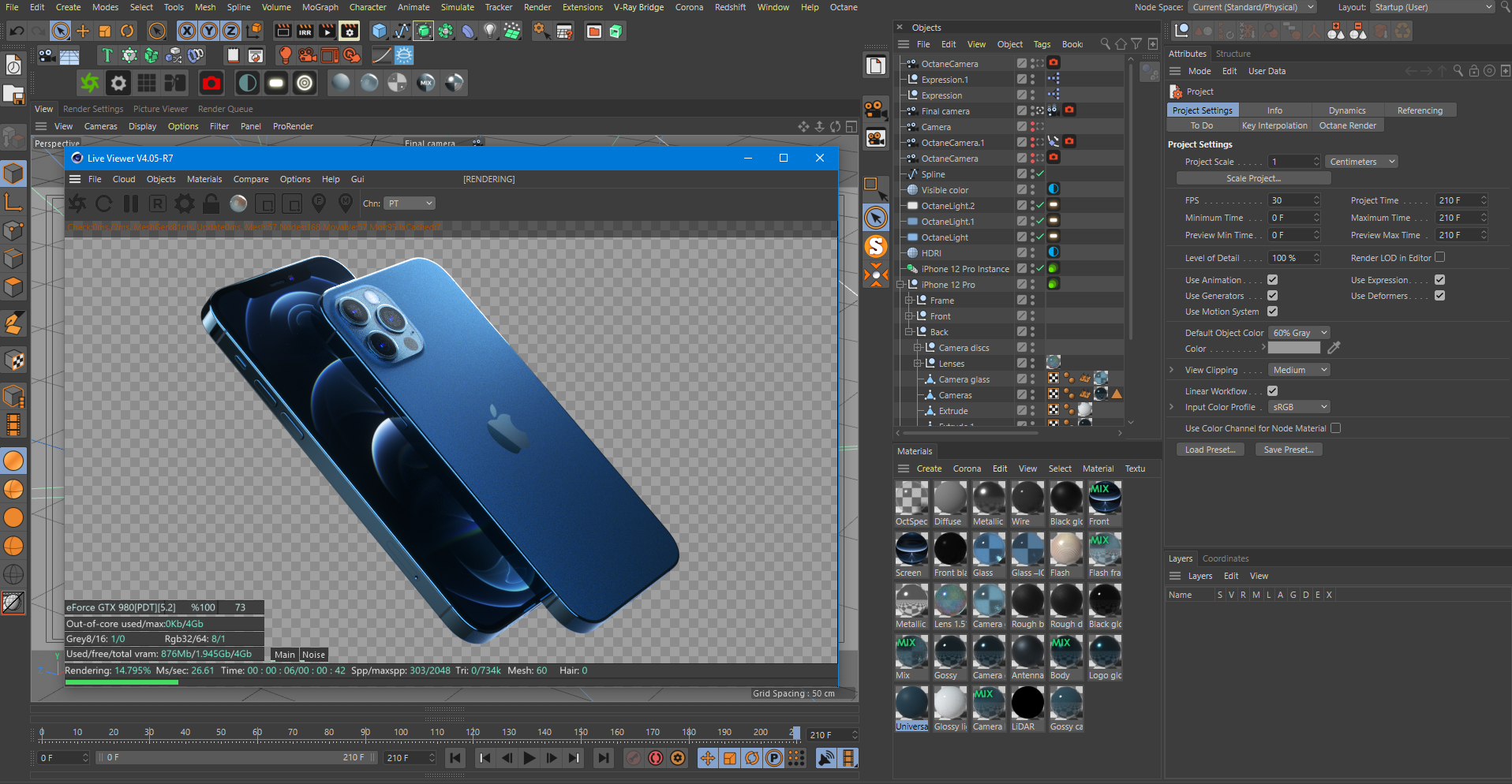This screenshot has width=1512, height=784.
Task: Click the orange S snap icon
Action: pyautogui.click(x=876, y=246)
